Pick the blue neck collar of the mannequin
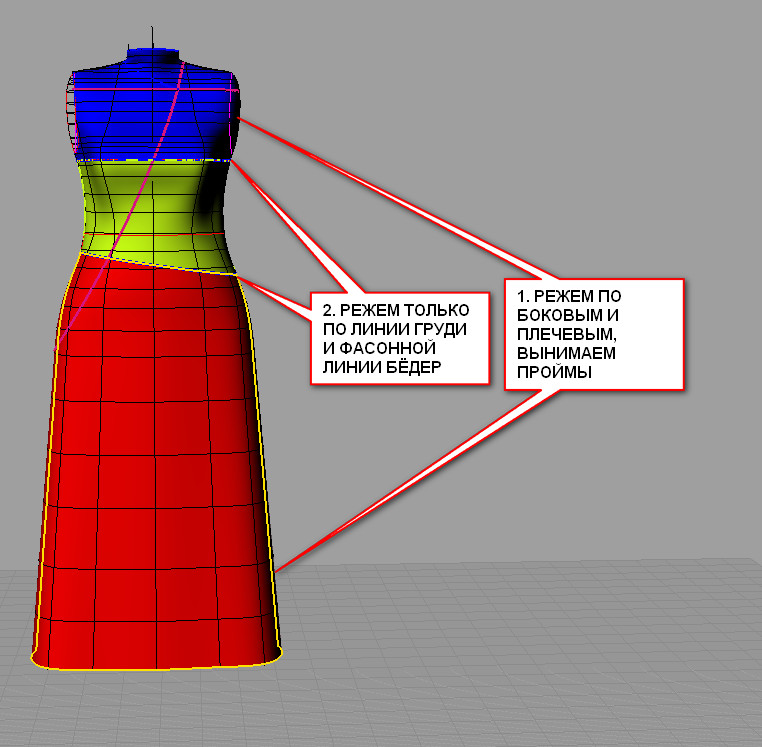The image size is (762, 747). point(153,53)
